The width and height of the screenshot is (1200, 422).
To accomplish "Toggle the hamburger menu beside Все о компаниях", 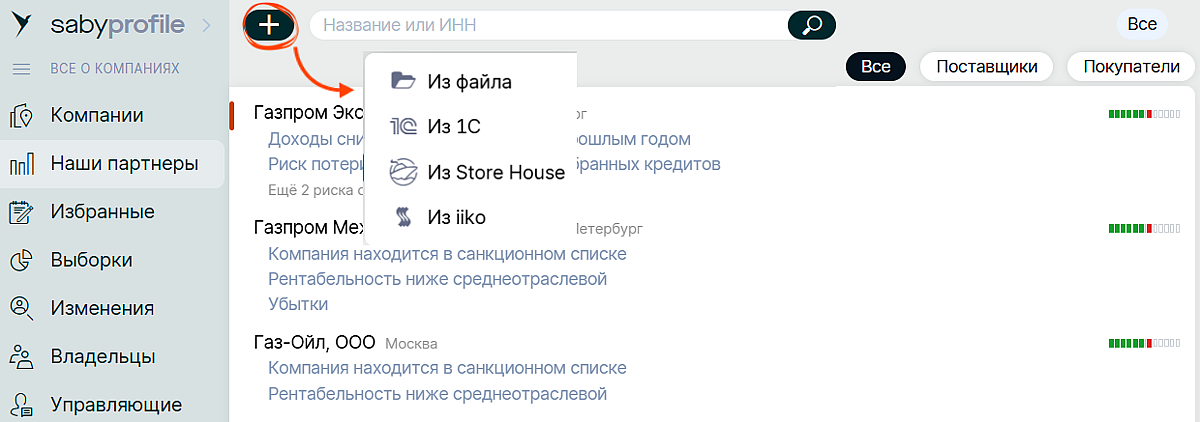I will (21, 69).
